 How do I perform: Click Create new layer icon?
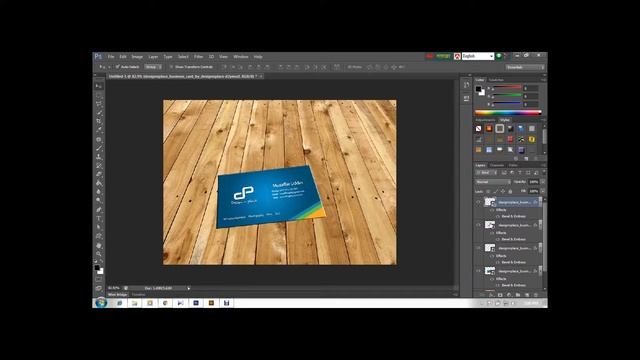(x=527, y=295)
